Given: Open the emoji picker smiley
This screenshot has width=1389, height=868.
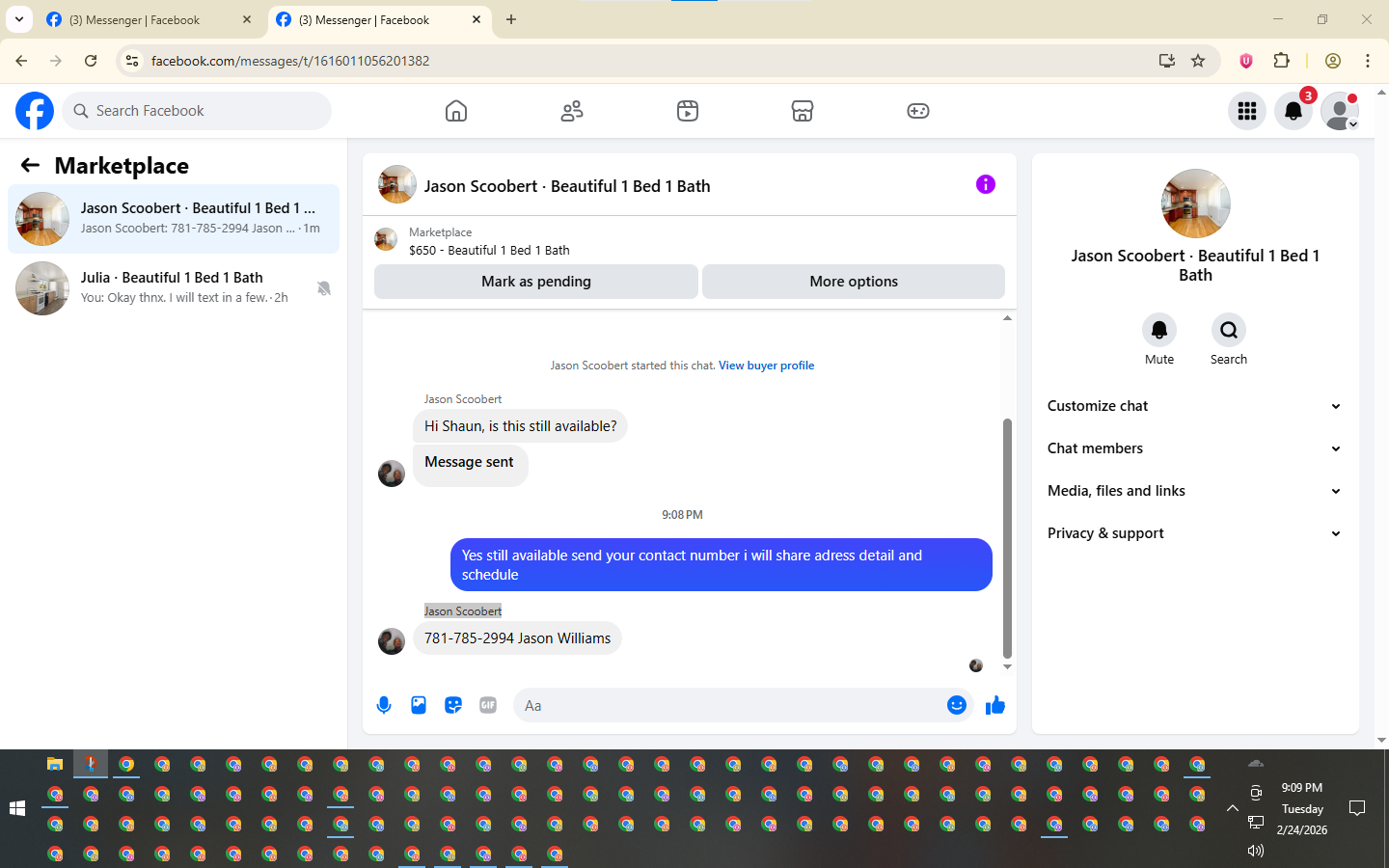Looking at the screenshot, I should pos(956,705).
